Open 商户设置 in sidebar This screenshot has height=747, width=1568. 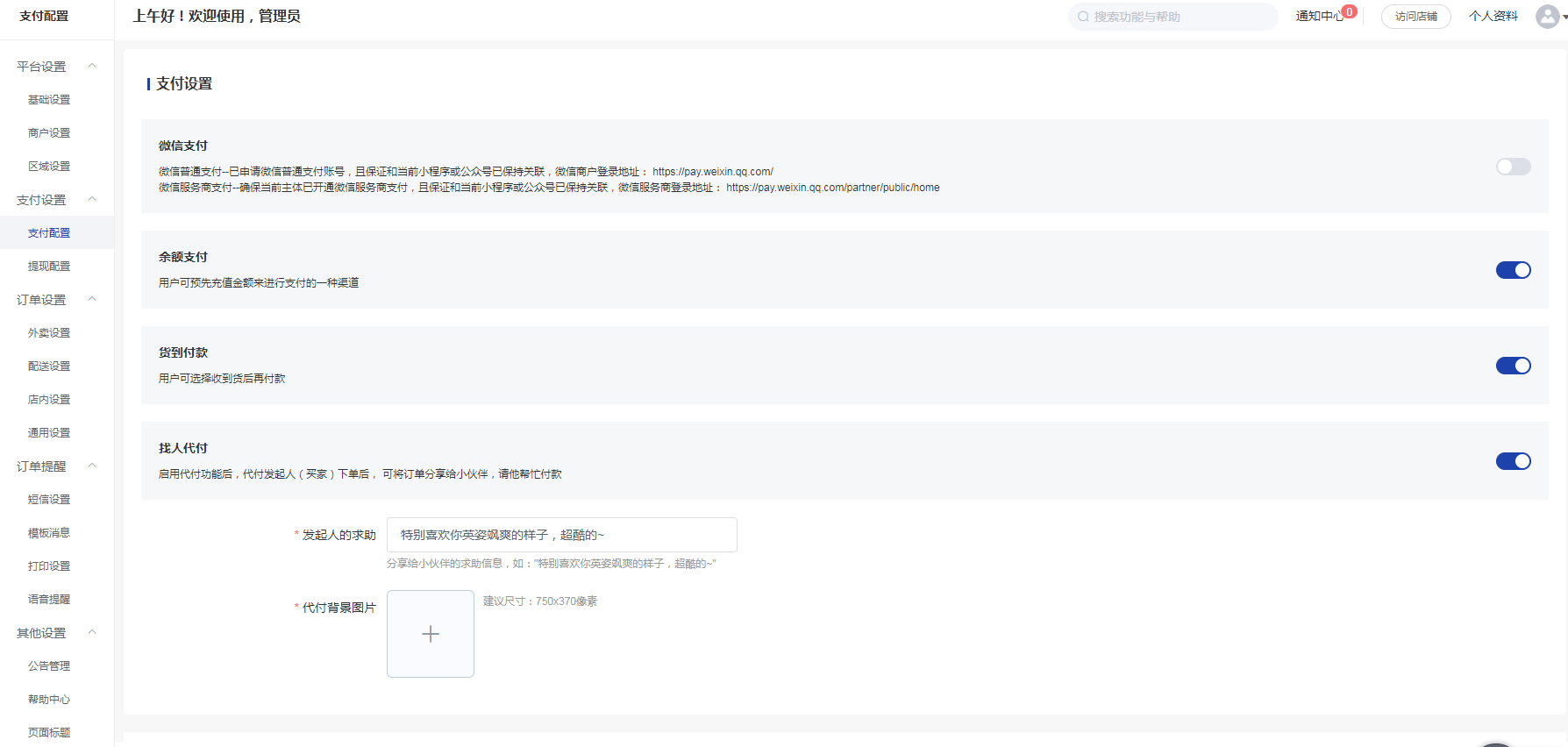(49, 133)
